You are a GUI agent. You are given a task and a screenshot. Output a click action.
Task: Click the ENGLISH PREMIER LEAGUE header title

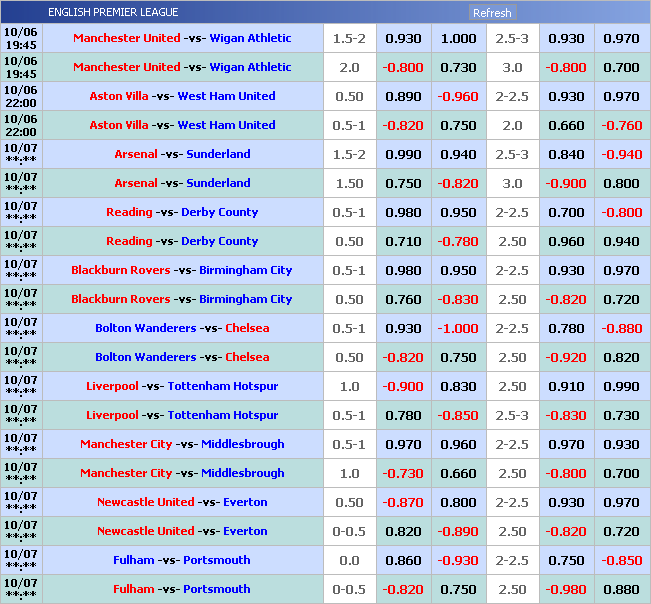[x=113, y=12]
